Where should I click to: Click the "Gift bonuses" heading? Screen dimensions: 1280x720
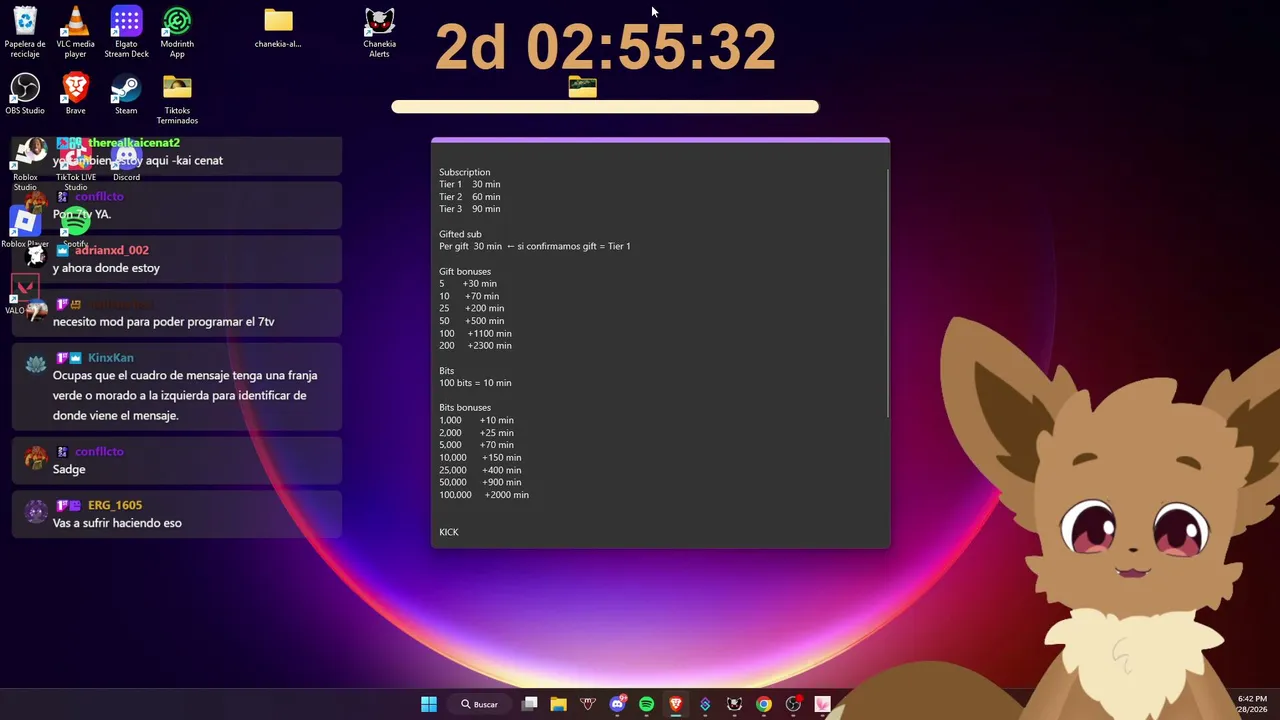(465, 271)
